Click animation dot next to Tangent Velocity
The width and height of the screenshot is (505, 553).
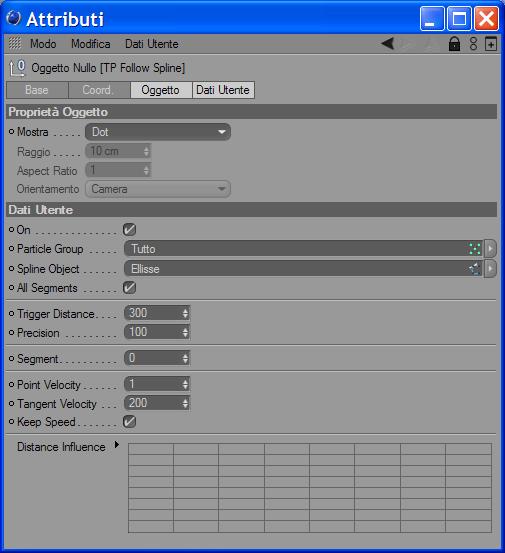pos(11,403)
